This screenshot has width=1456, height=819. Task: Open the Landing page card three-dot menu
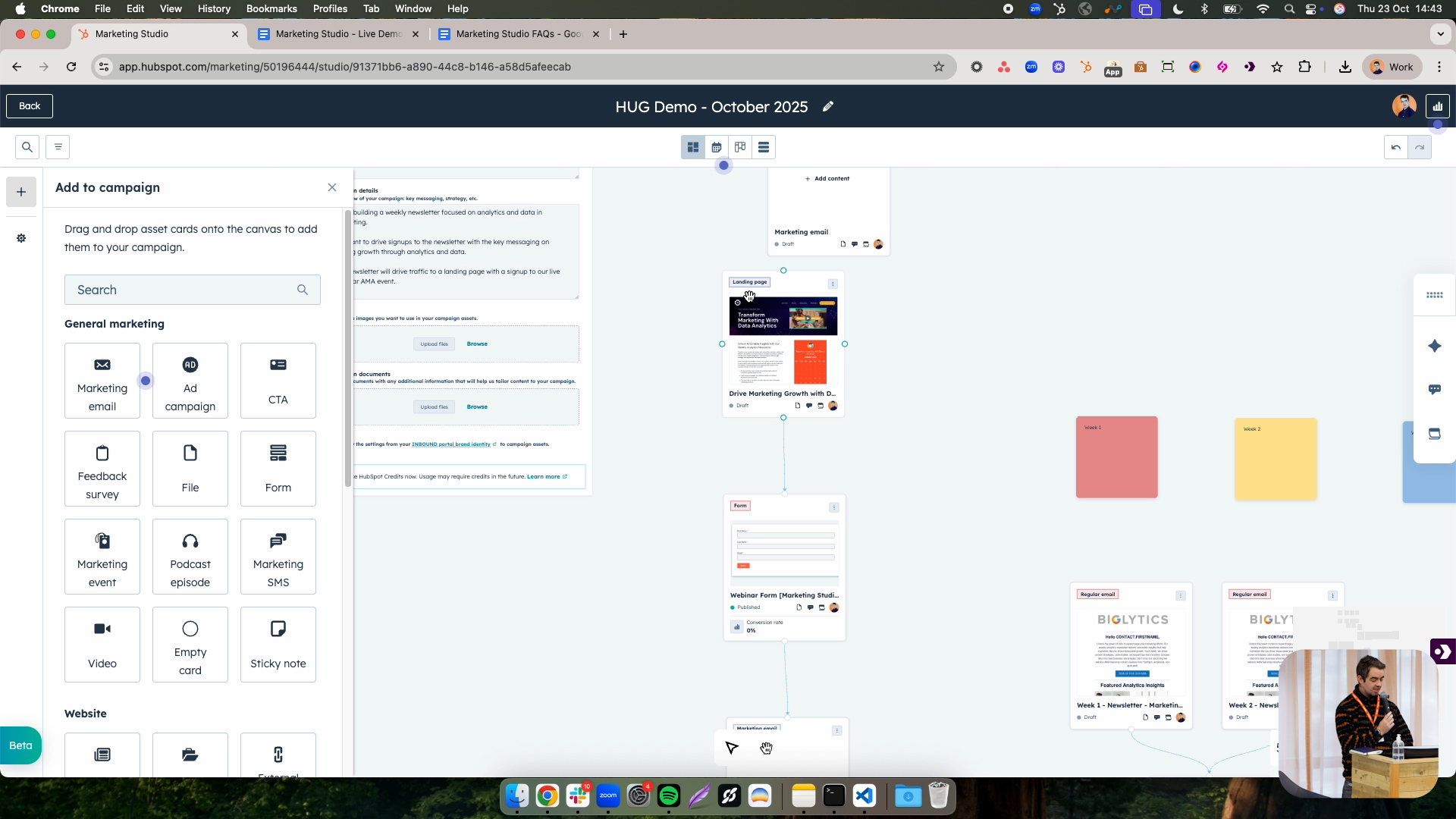click(833, 283)
